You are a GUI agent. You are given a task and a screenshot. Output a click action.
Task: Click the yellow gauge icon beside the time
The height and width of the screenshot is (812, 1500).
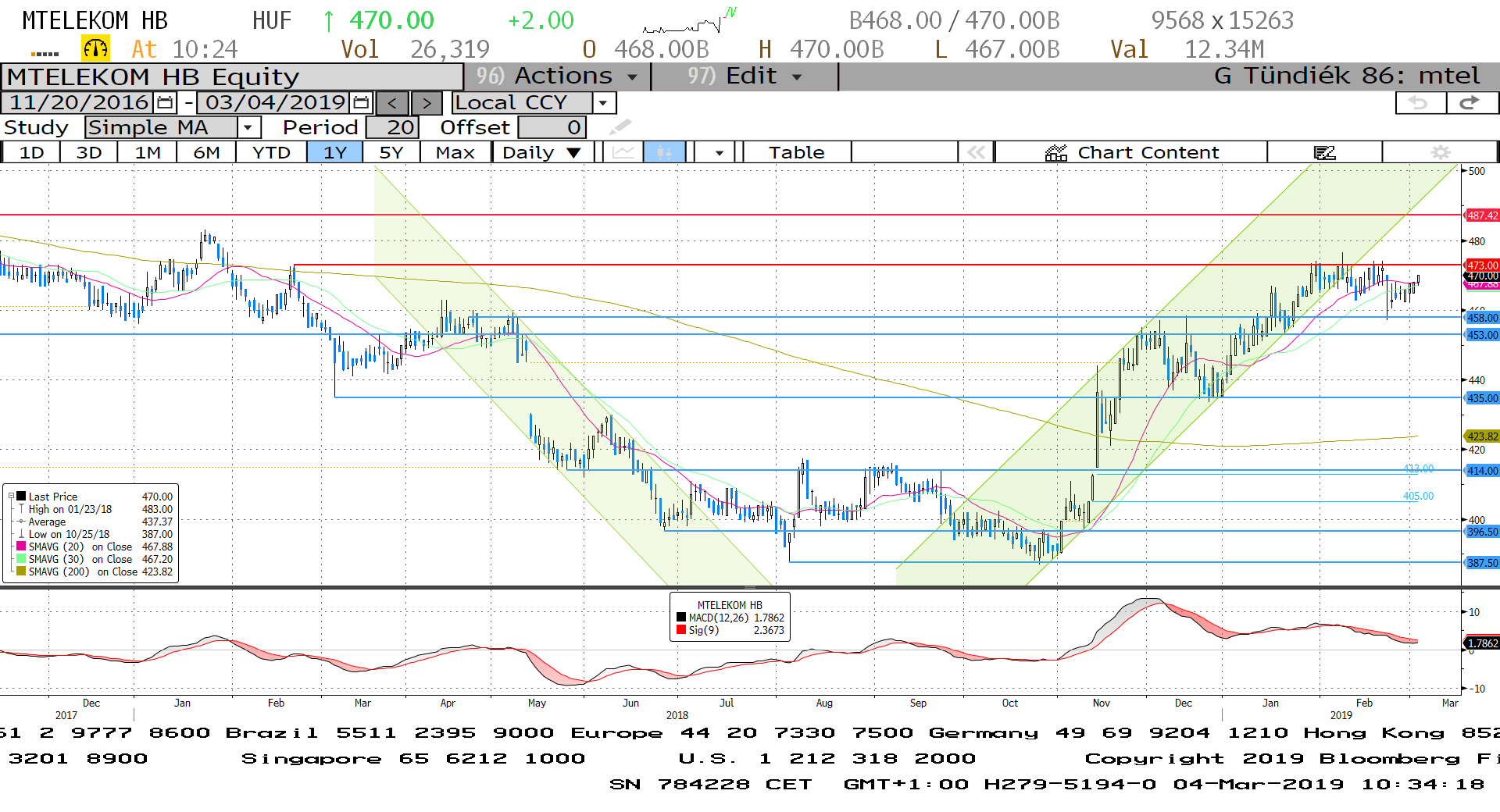(x=95, y=49)
